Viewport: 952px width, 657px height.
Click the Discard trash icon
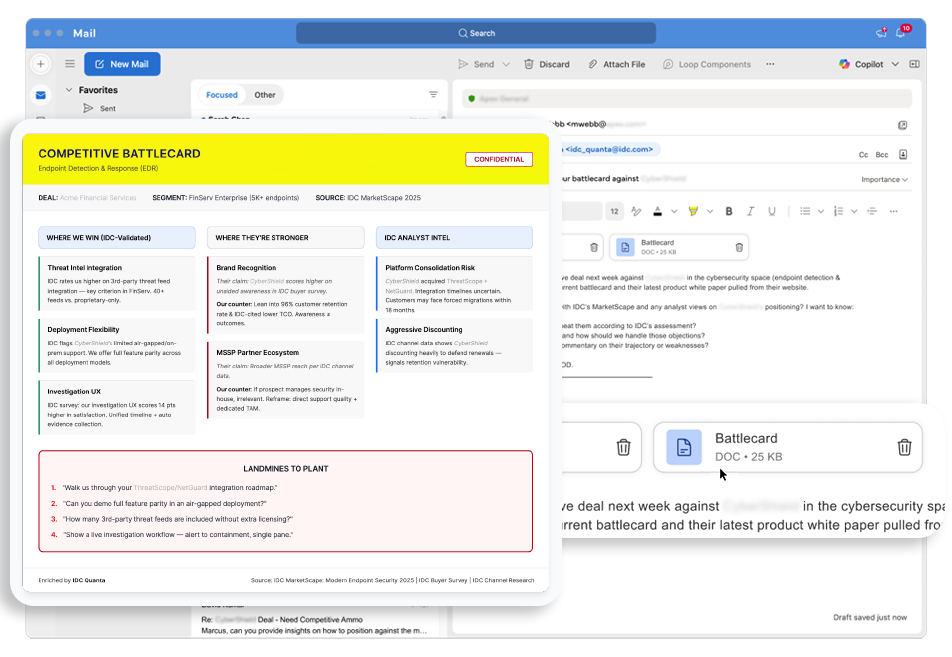(529, 64)
